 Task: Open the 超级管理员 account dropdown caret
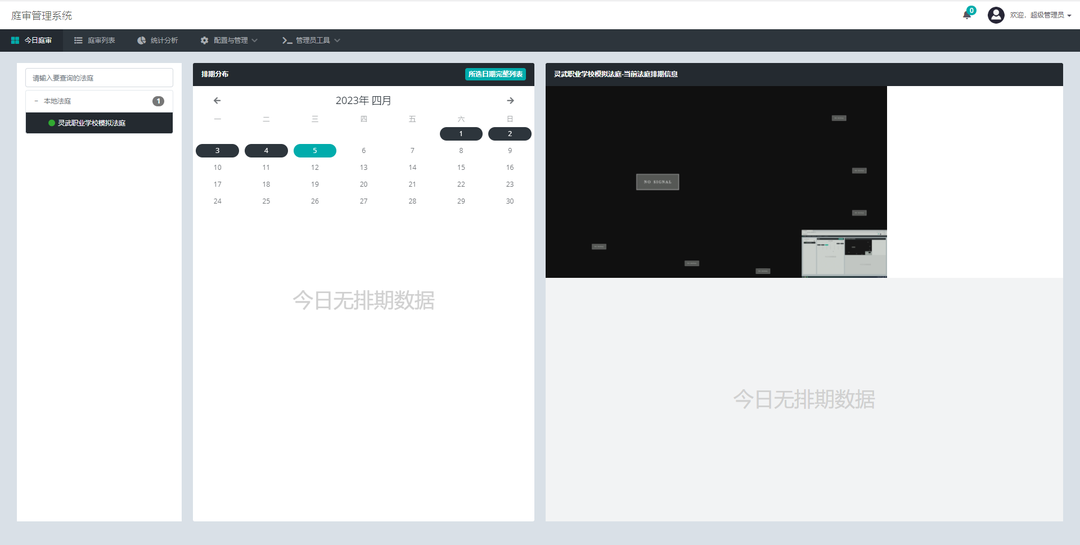click(1069, 16)
